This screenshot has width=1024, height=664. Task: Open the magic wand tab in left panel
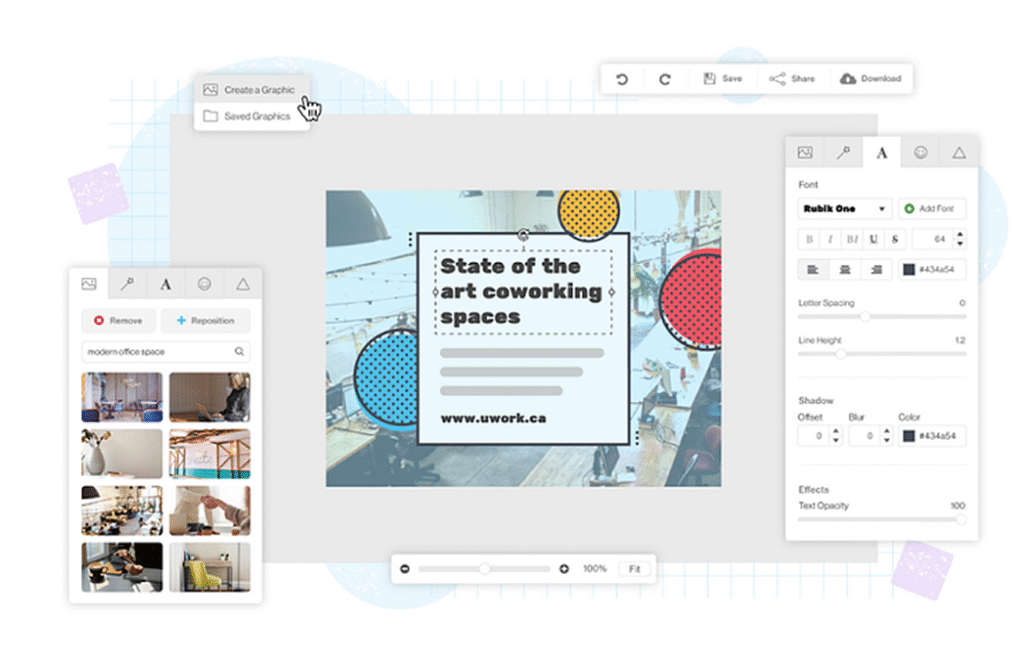point(128,284)
